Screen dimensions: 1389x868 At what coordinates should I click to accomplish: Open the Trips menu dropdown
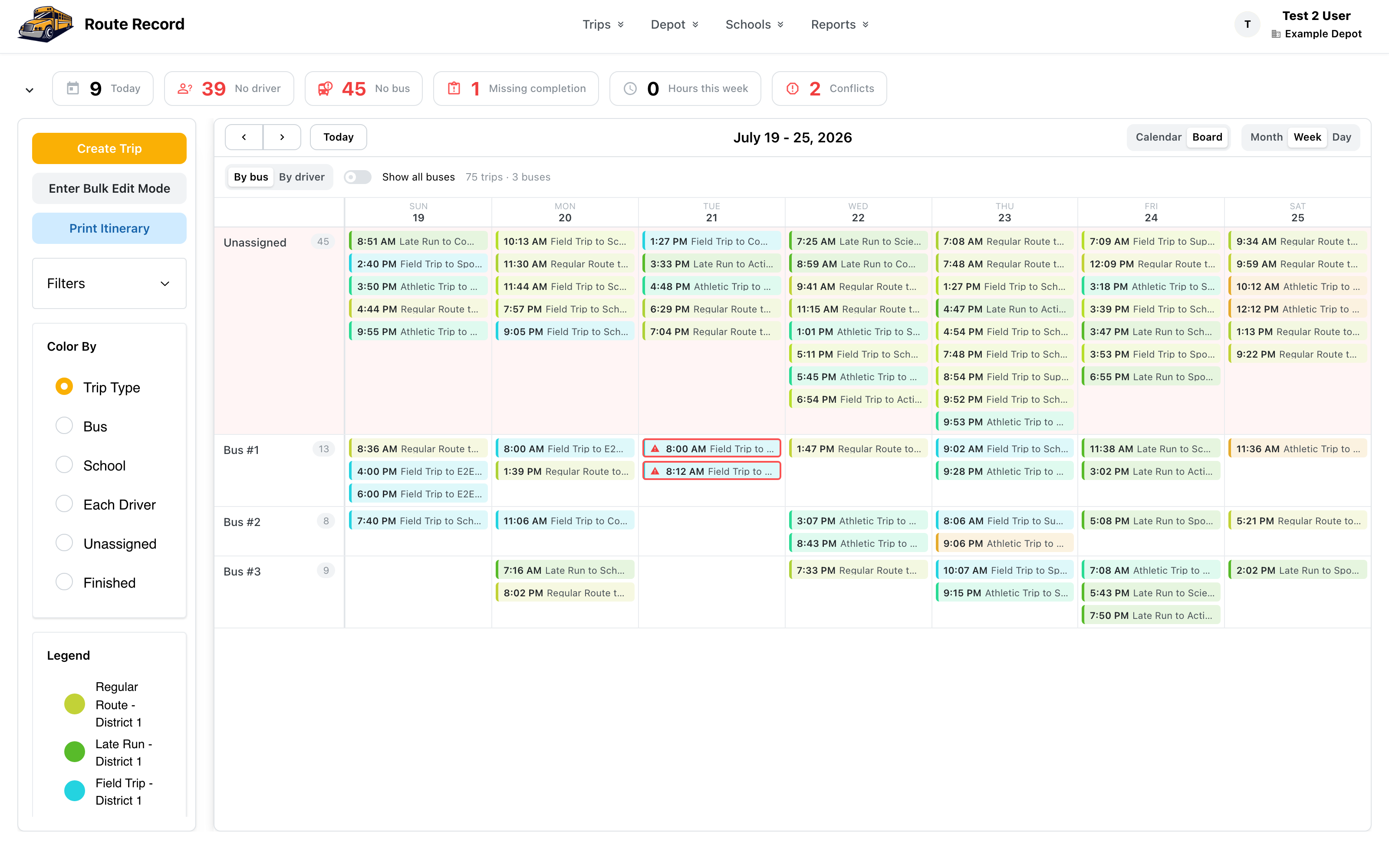[x=602, y=24]
